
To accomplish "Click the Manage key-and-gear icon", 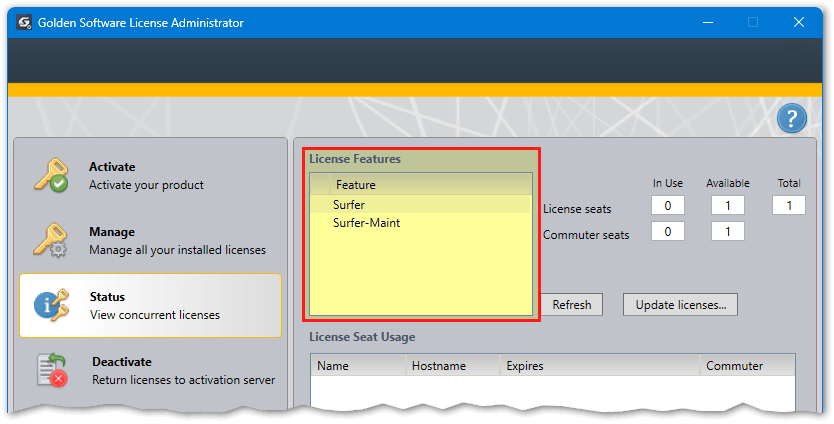I will click(51, 240).
